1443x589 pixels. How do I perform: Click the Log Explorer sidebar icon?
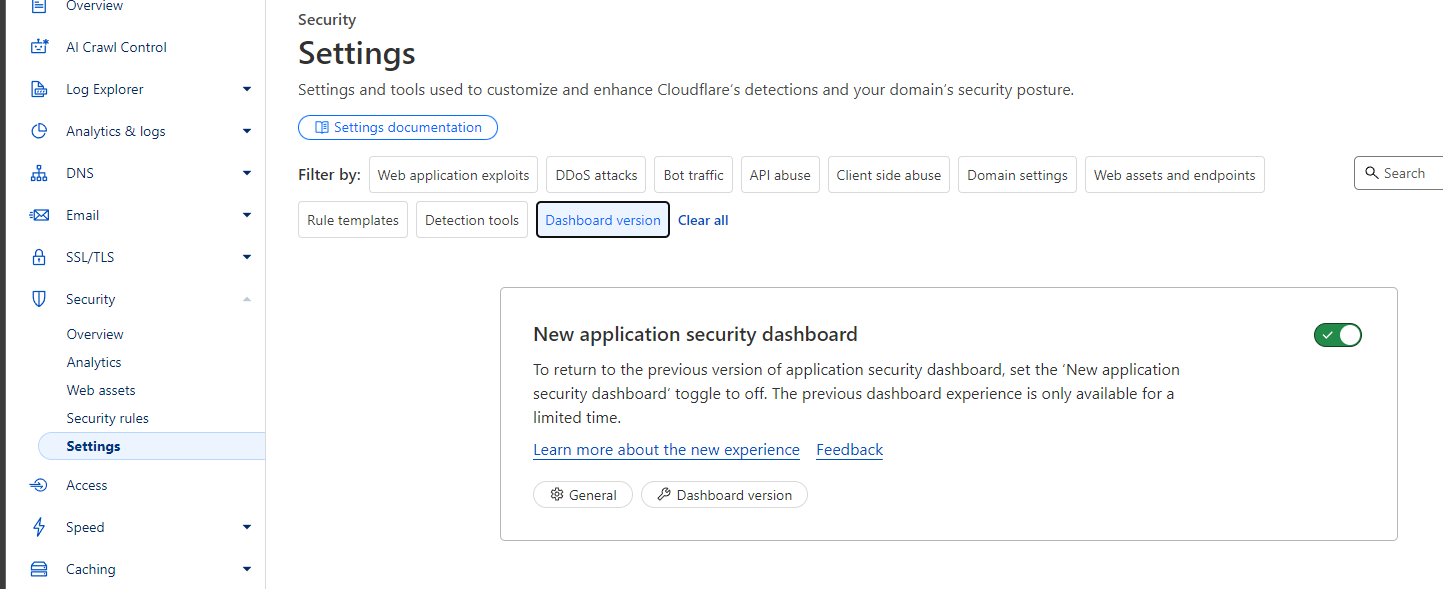point(39,89)
